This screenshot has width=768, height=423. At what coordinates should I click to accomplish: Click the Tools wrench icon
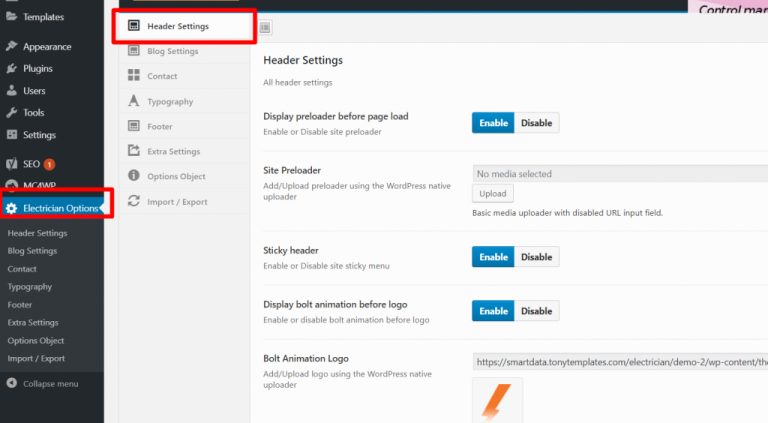coord(11,113)
